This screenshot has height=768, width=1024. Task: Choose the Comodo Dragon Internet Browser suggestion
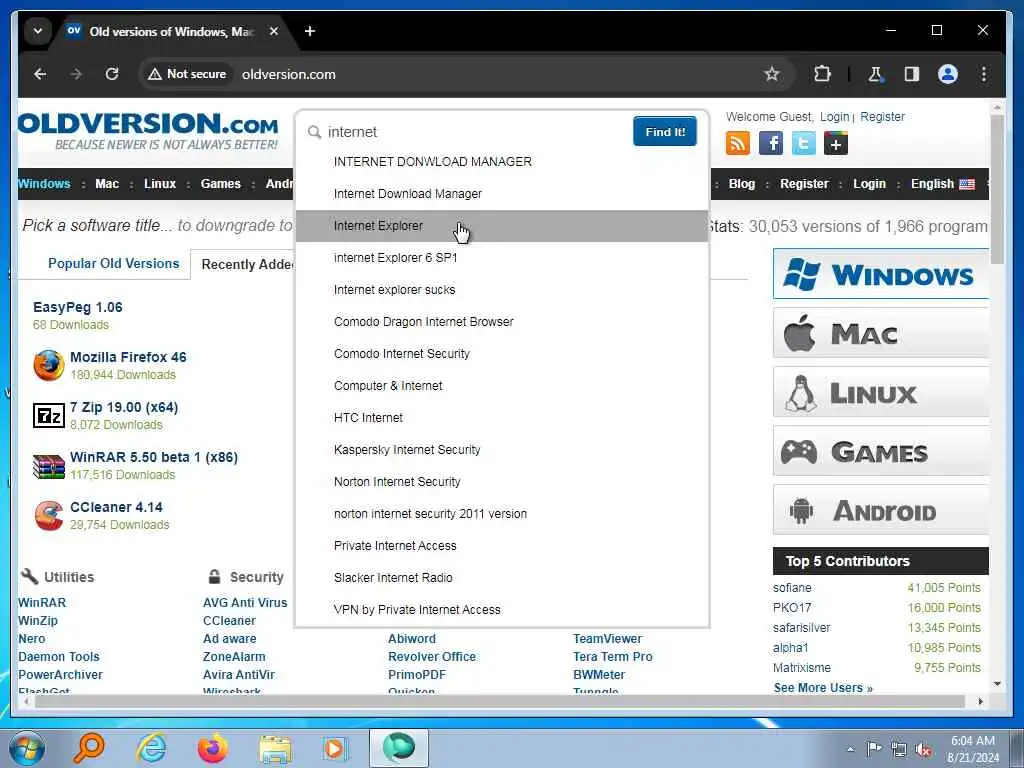502,322
